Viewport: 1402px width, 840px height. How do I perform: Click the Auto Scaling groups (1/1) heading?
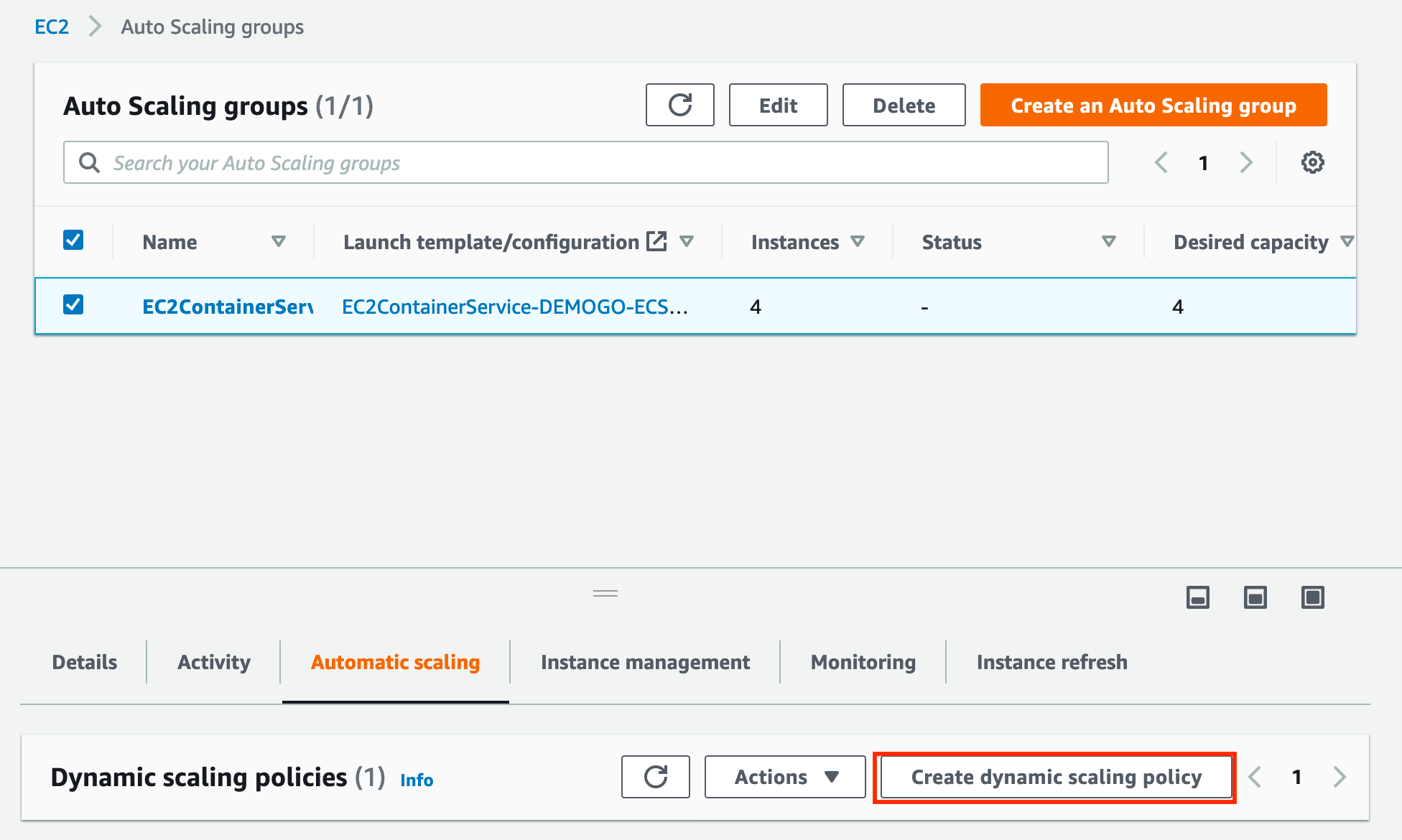218,106
